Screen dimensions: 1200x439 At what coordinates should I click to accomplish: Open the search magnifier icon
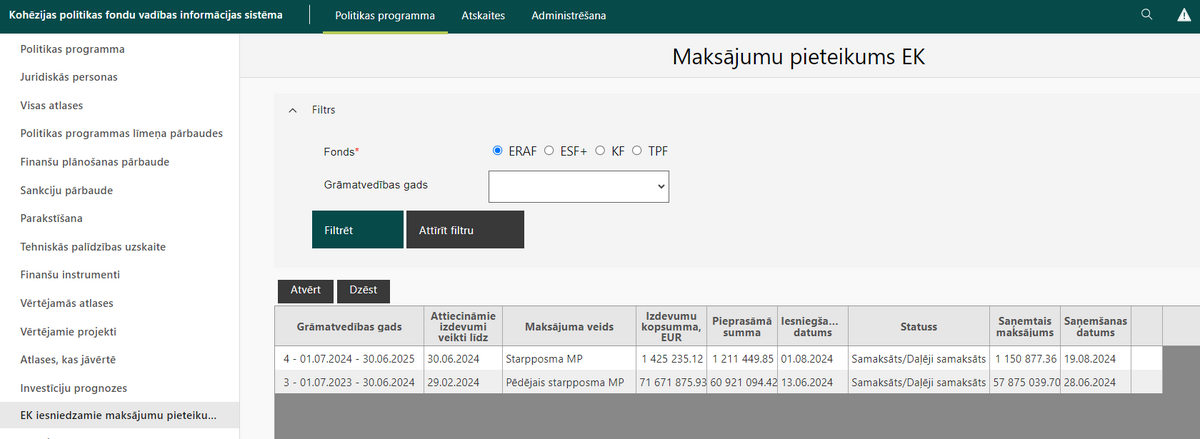pyautogui.click(x=1147, y=14)
